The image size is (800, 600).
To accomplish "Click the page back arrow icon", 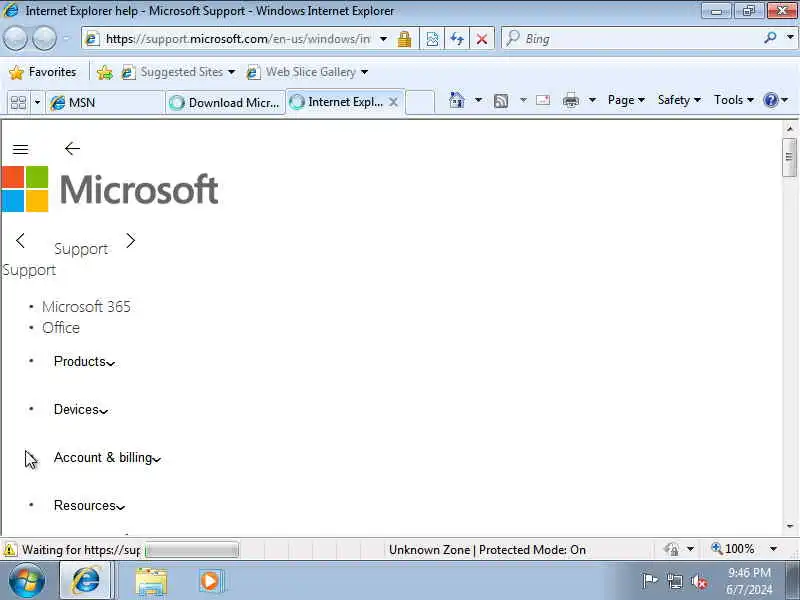I will pos(72,148).
